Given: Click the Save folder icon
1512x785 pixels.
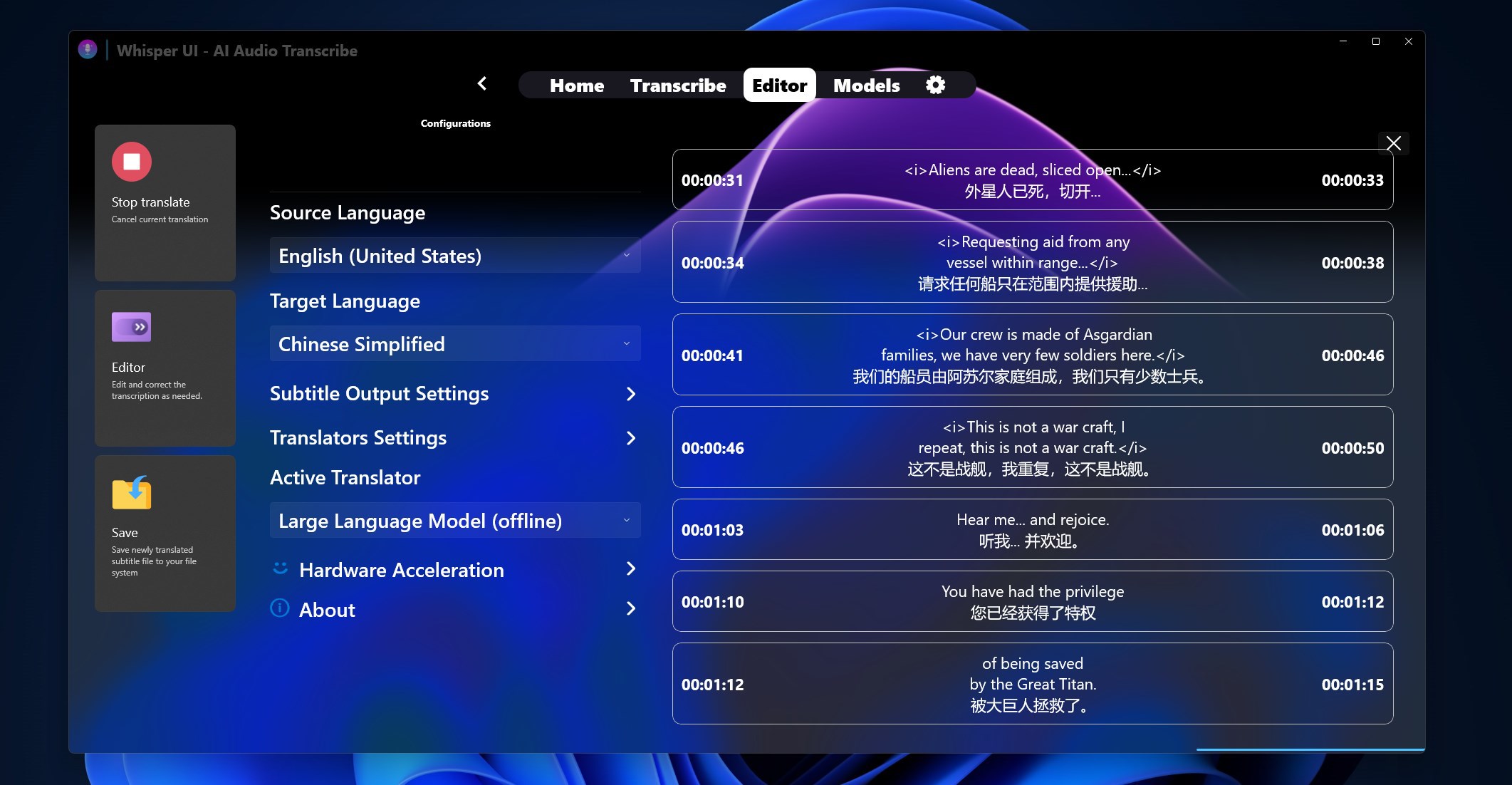Looking at the screenshot, I should click(x=132, y=493).
